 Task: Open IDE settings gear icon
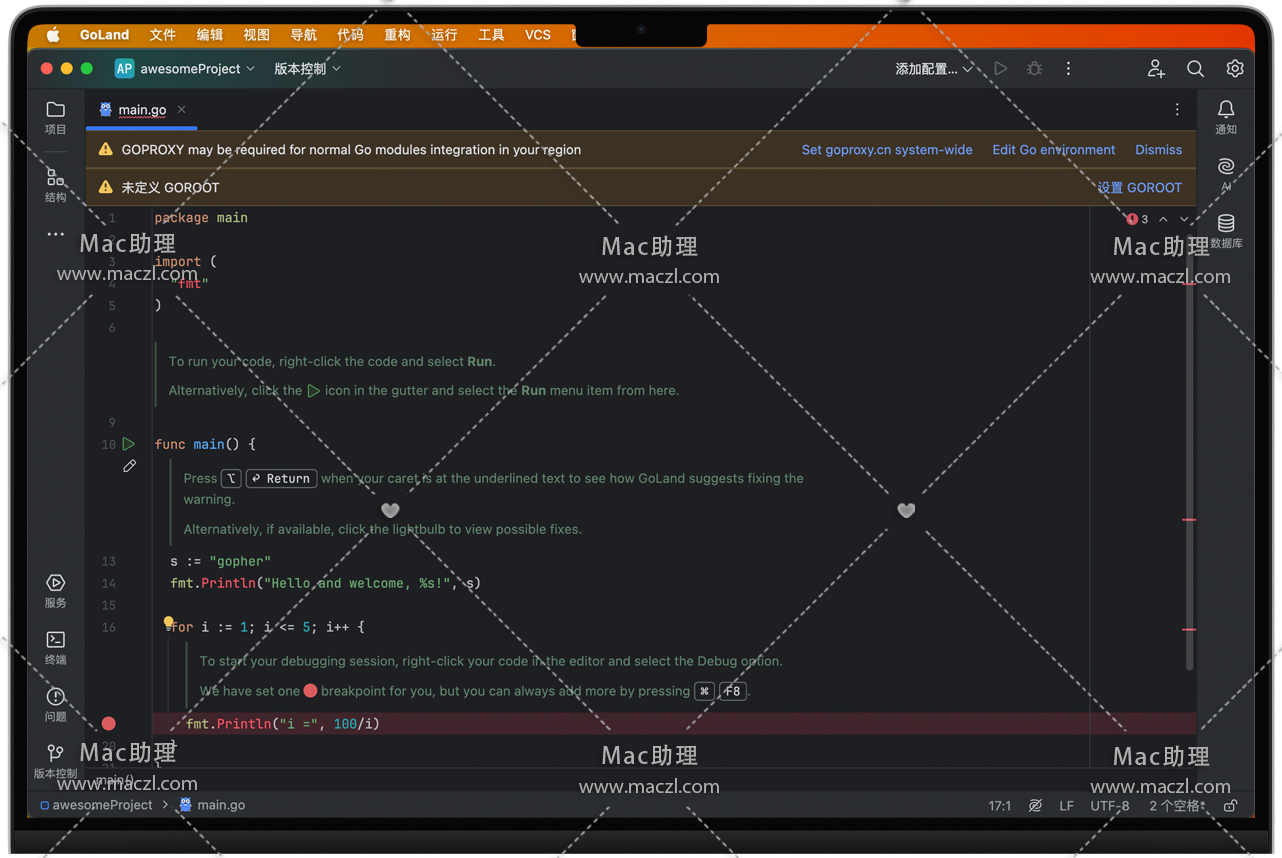pos(1235,69)
